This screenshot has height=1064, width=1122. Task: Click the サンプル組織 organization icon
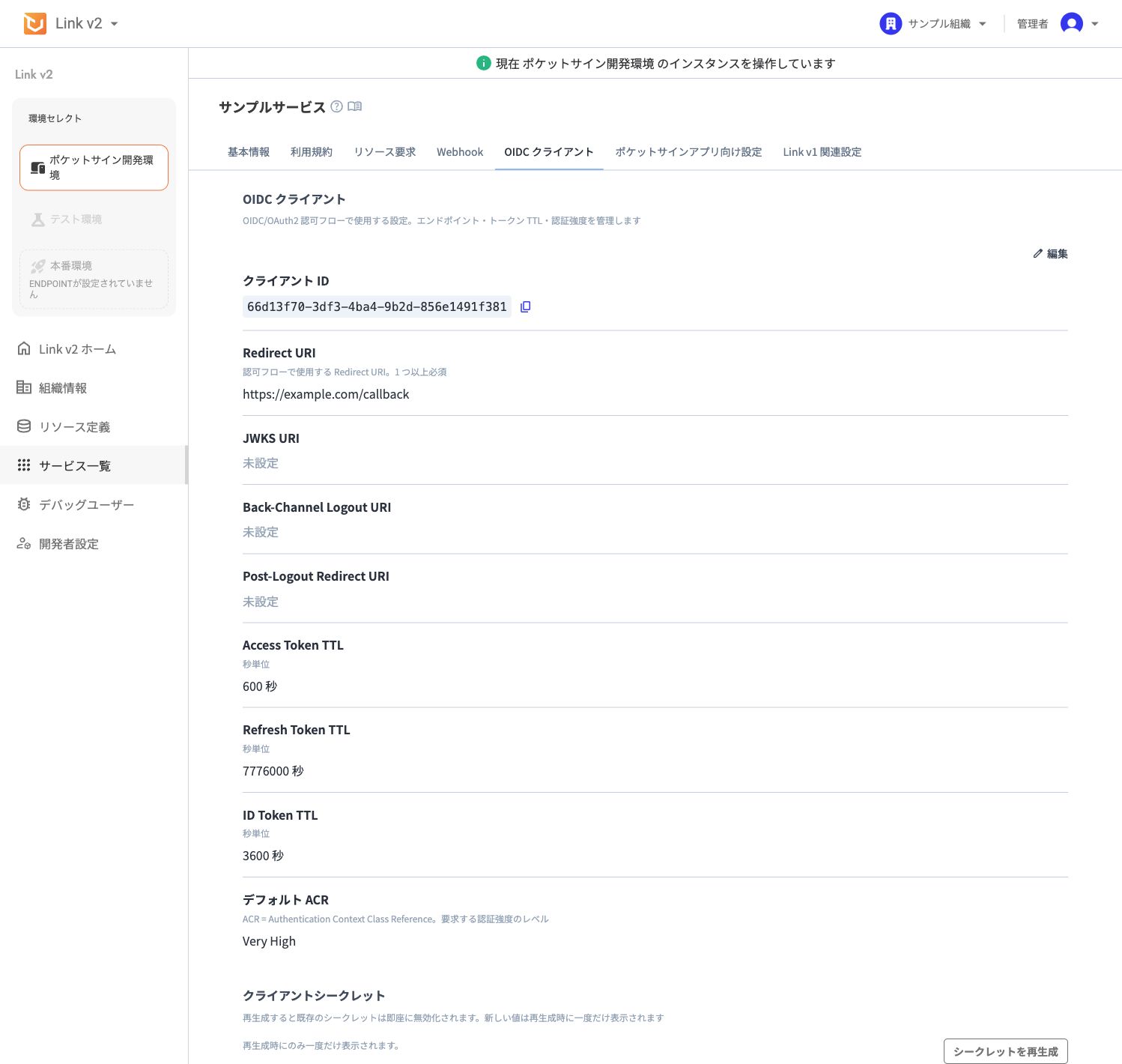point(891,24)
